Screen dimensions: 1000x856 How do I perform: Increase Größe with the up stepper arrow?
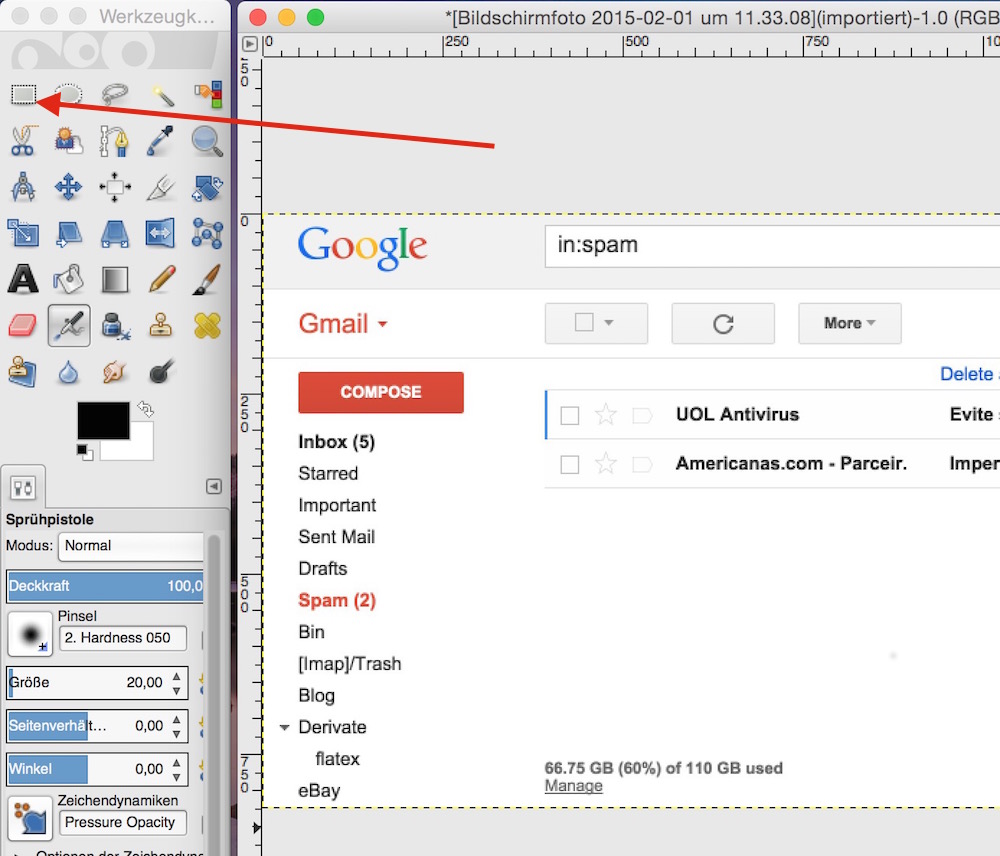(x=177, y=675)
